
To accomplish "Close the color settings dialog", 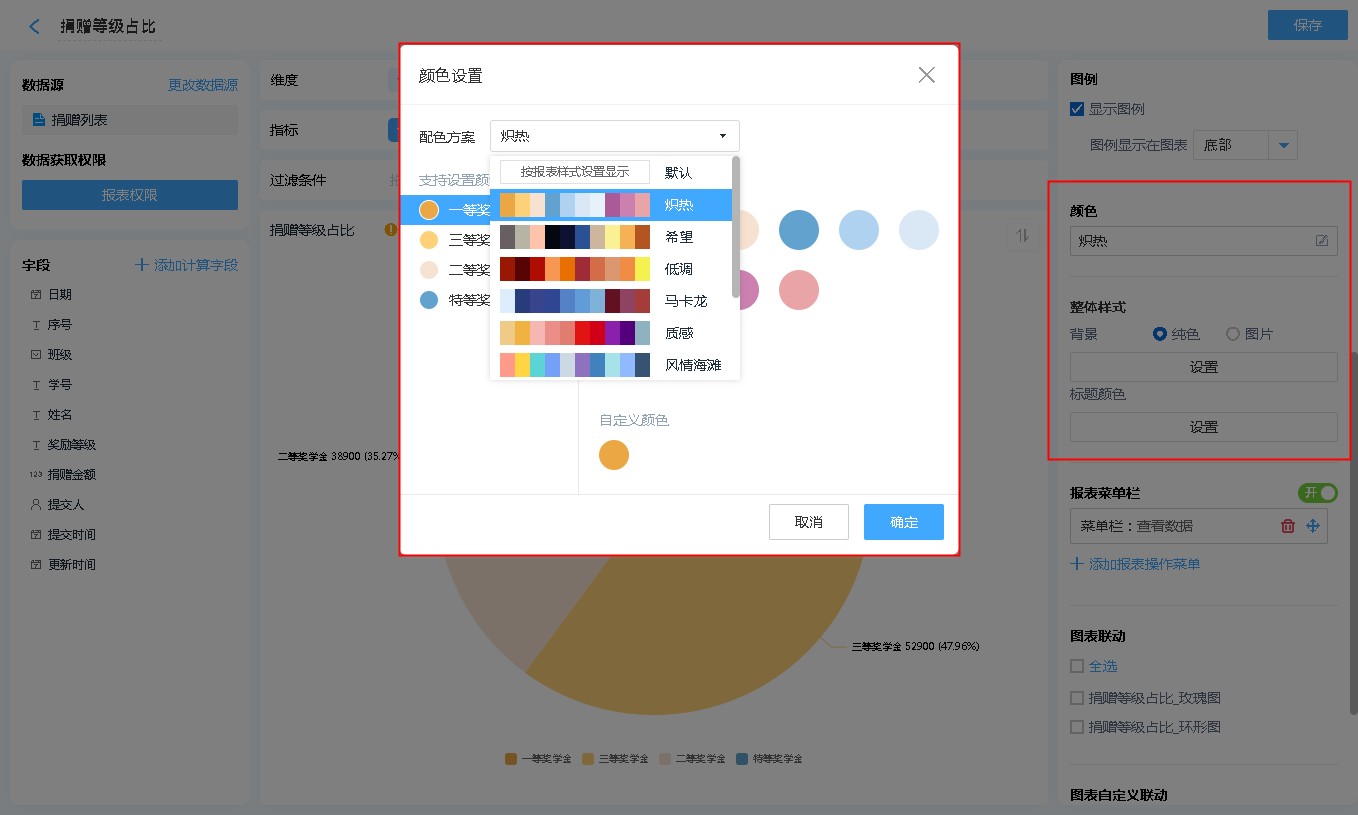I will tap(926, 75).
